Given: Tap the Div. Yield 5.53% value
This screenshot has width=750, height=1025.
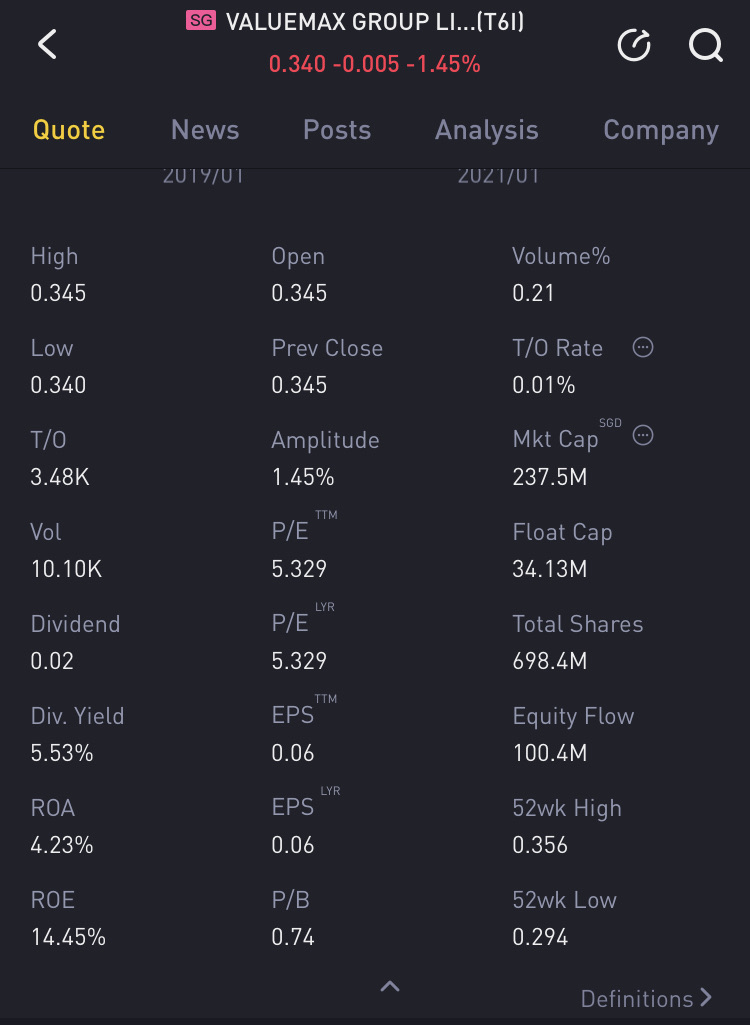Looking at the screenshot, I should [62, 753].
